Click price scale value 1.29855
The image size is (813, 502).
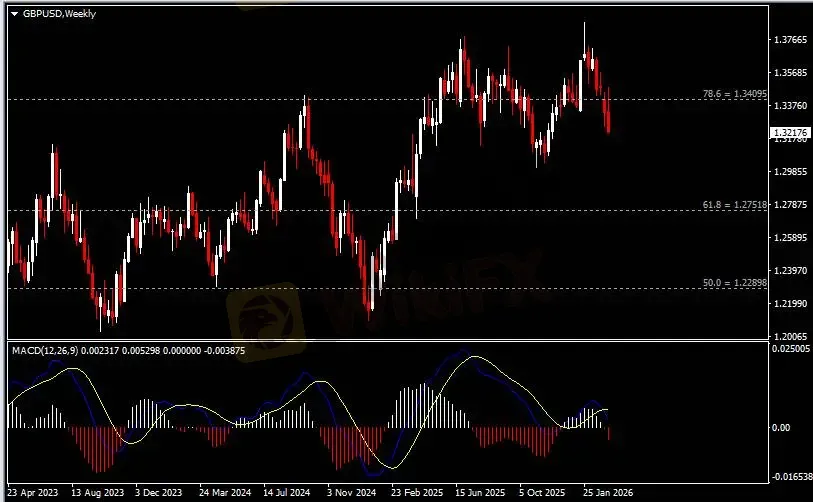click(790, 172)
